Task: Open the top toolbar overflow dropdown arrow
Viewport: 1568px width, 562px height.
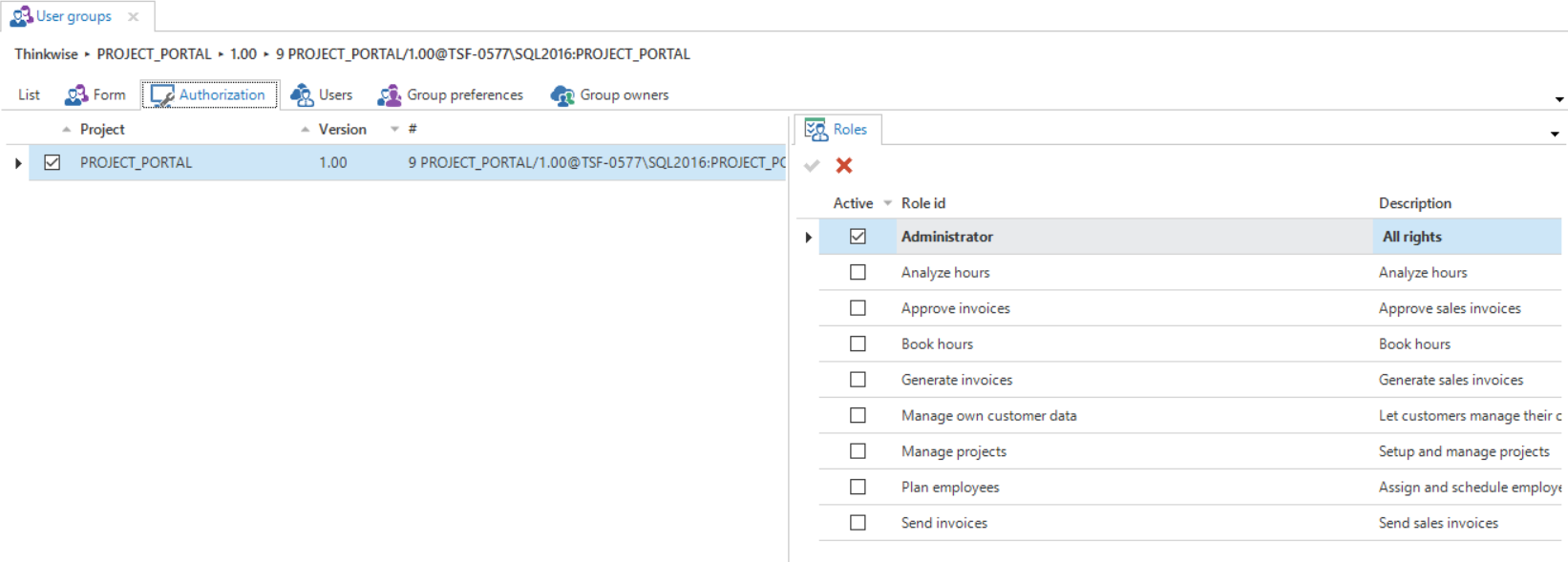Action: point(1558,99)
